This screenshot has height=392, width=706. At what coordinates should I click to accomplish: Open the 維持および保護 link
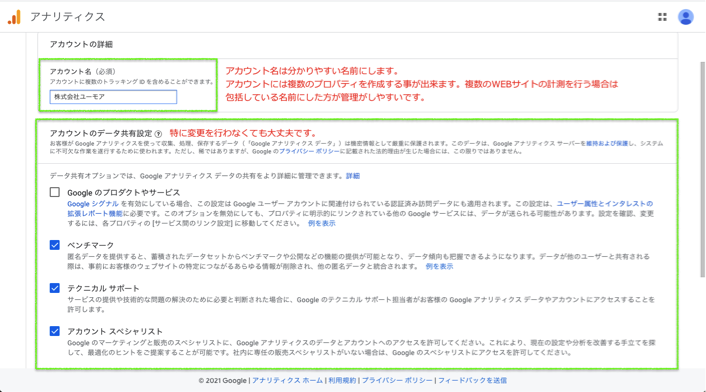pyautogui.click(x=606, y=144)
